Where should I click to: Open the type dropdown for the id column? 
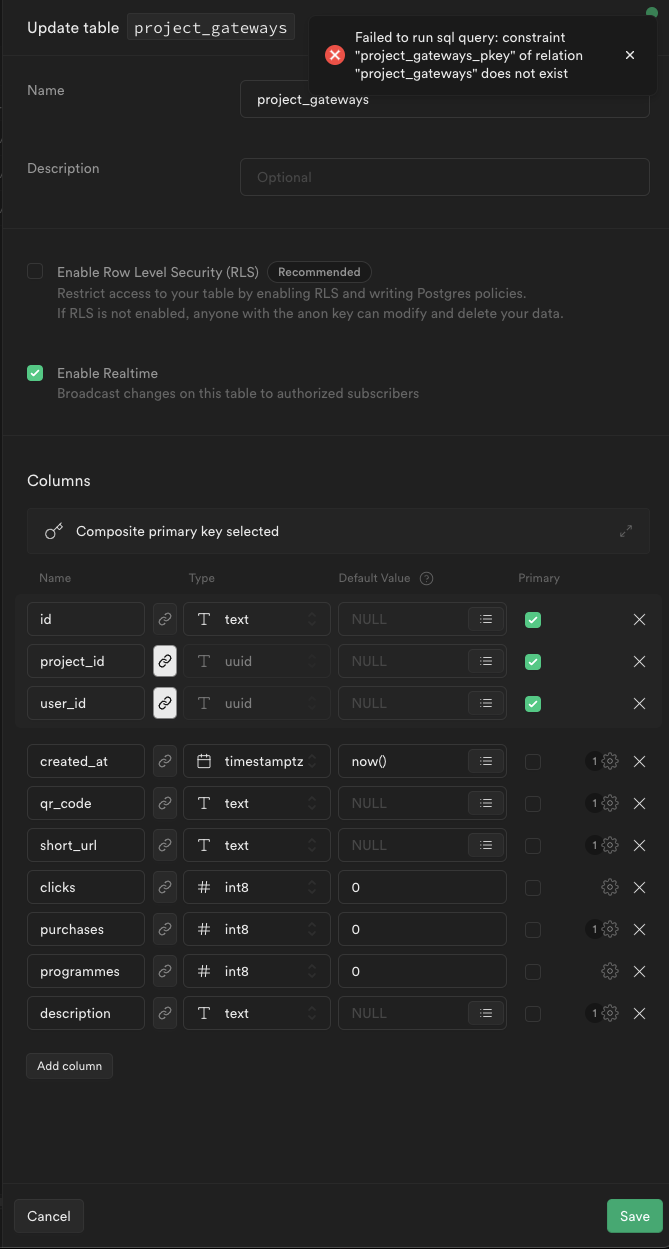pos(256,619)
